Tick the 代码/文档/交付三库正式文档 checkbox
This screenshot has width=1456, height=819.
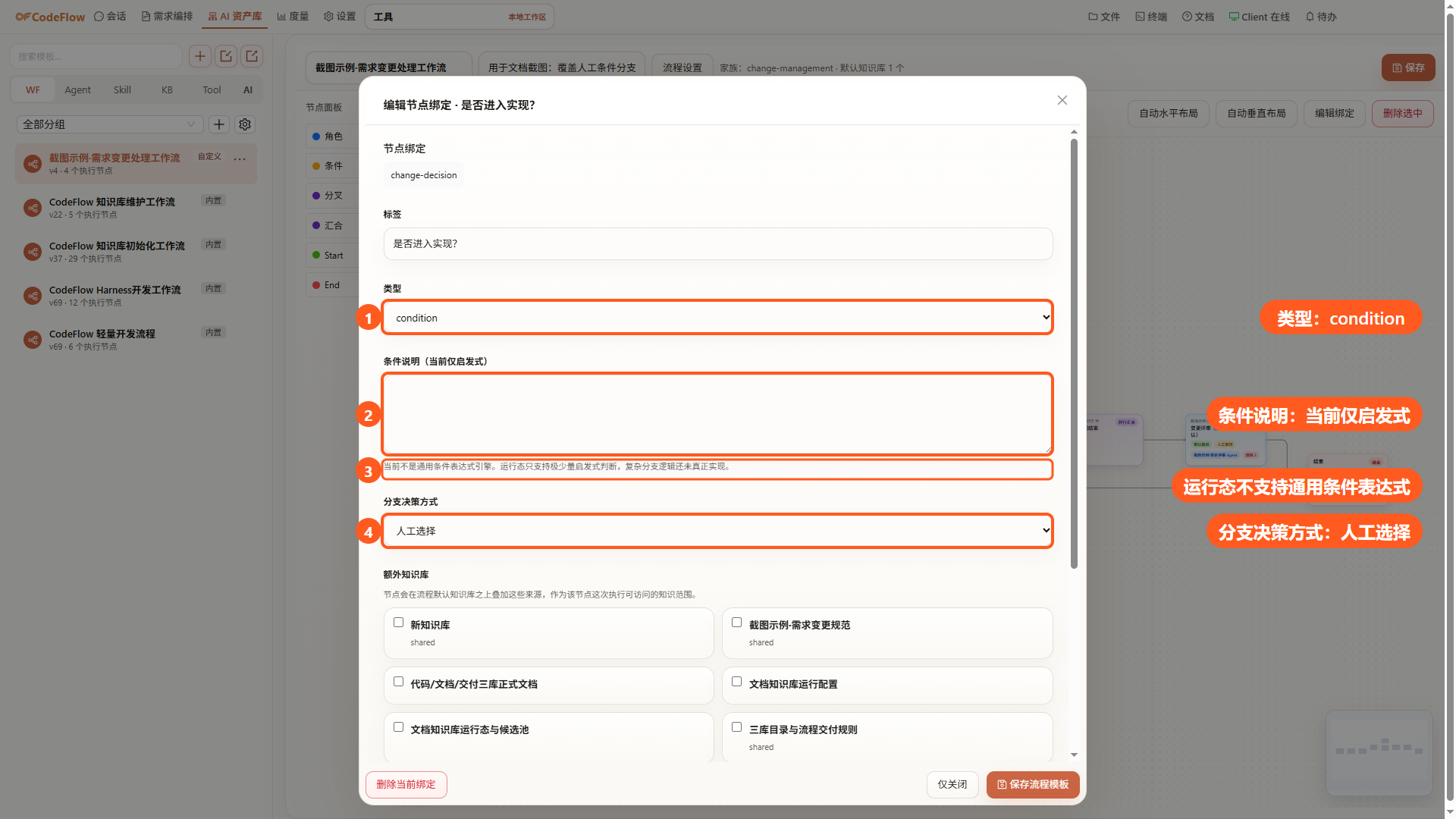point(398,682)
